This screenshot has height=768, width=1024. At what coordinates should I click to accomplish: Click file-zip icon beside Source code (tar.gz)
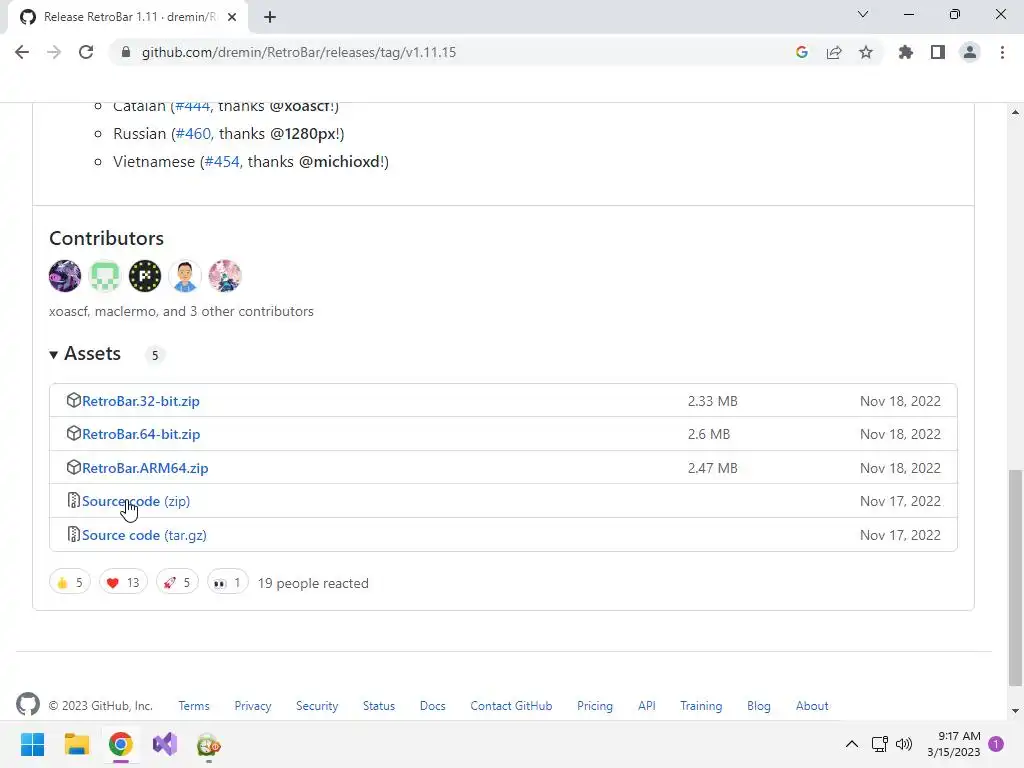click(74, 534)
